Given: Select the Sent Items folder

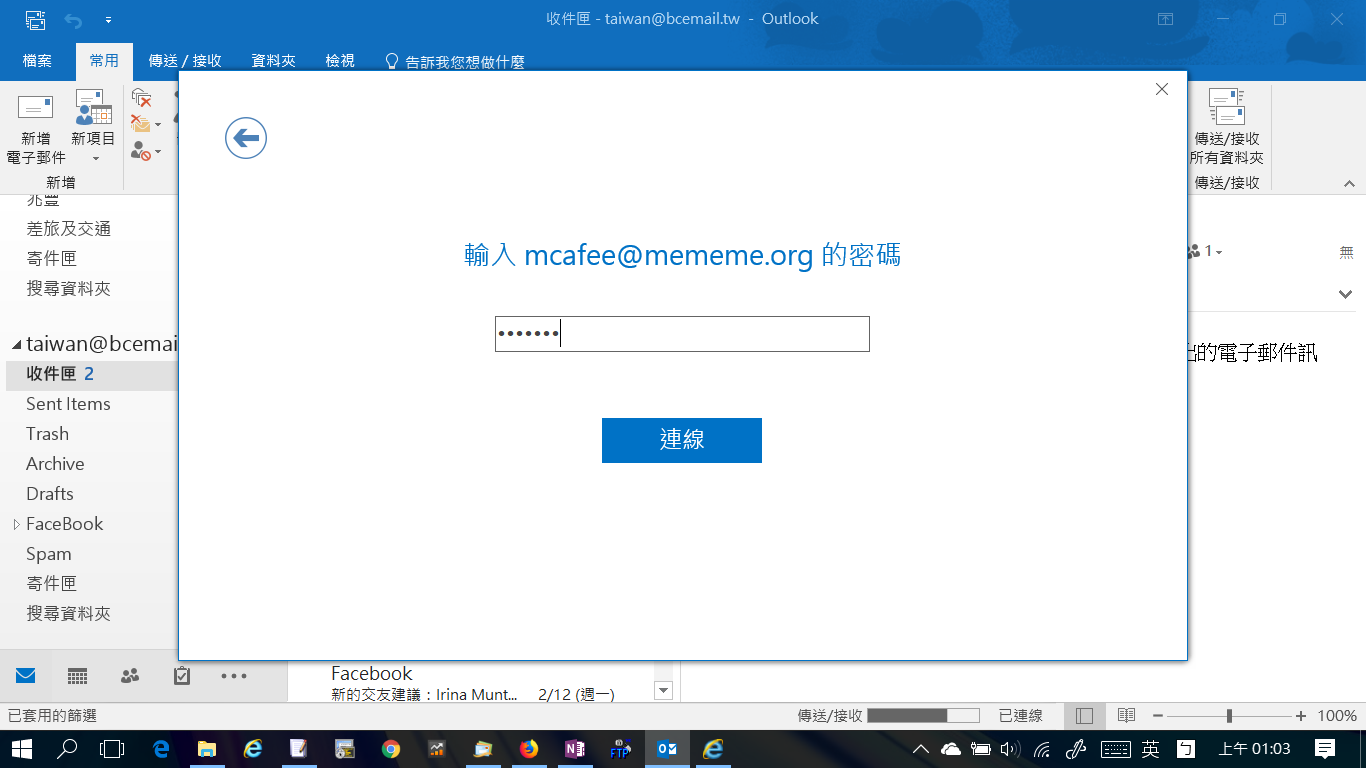Looking at the screenshot, I should tap(68, 404).
